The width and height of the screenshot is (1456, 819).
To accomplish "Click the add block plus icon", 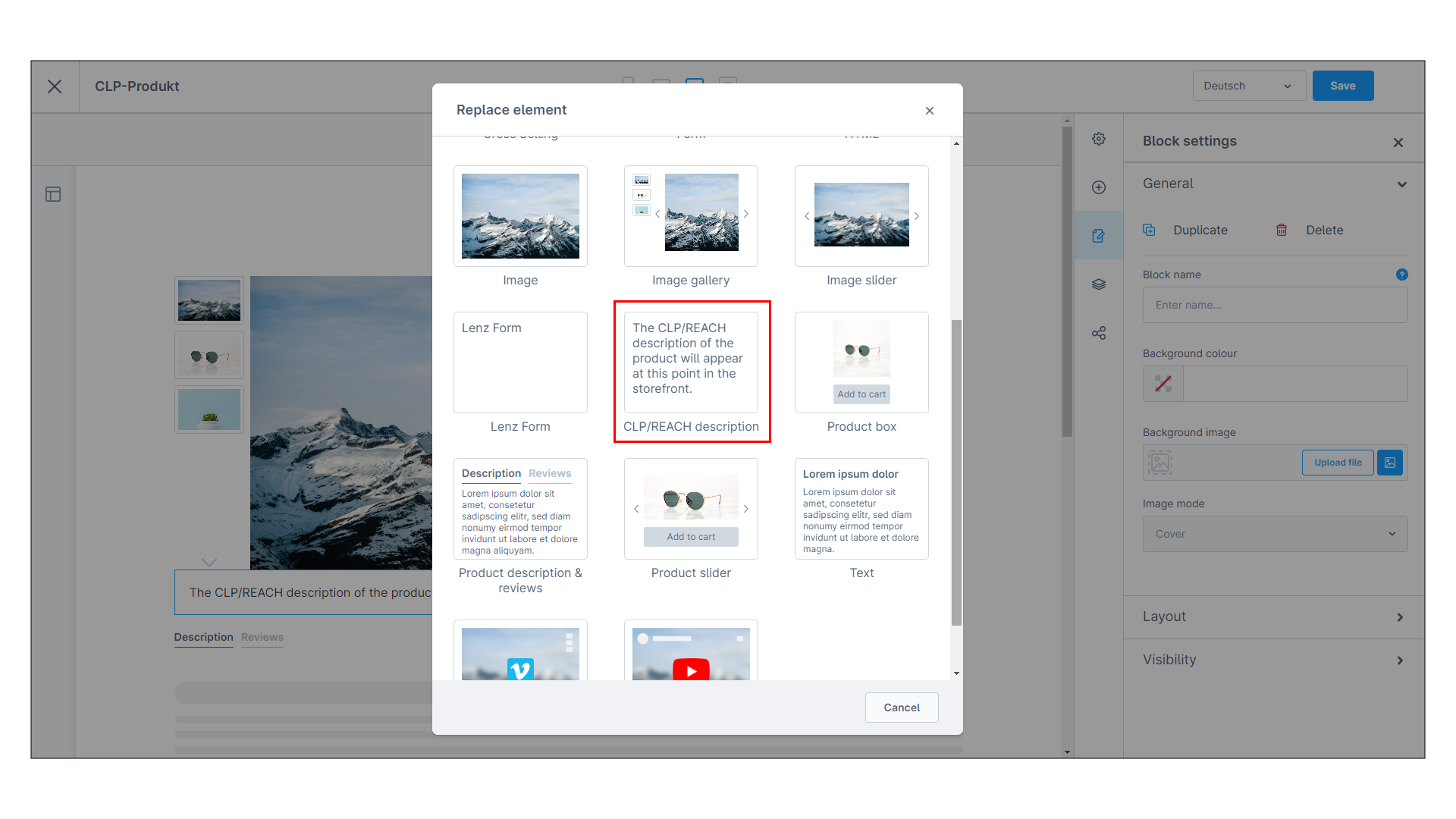I will coord(1099,187).
